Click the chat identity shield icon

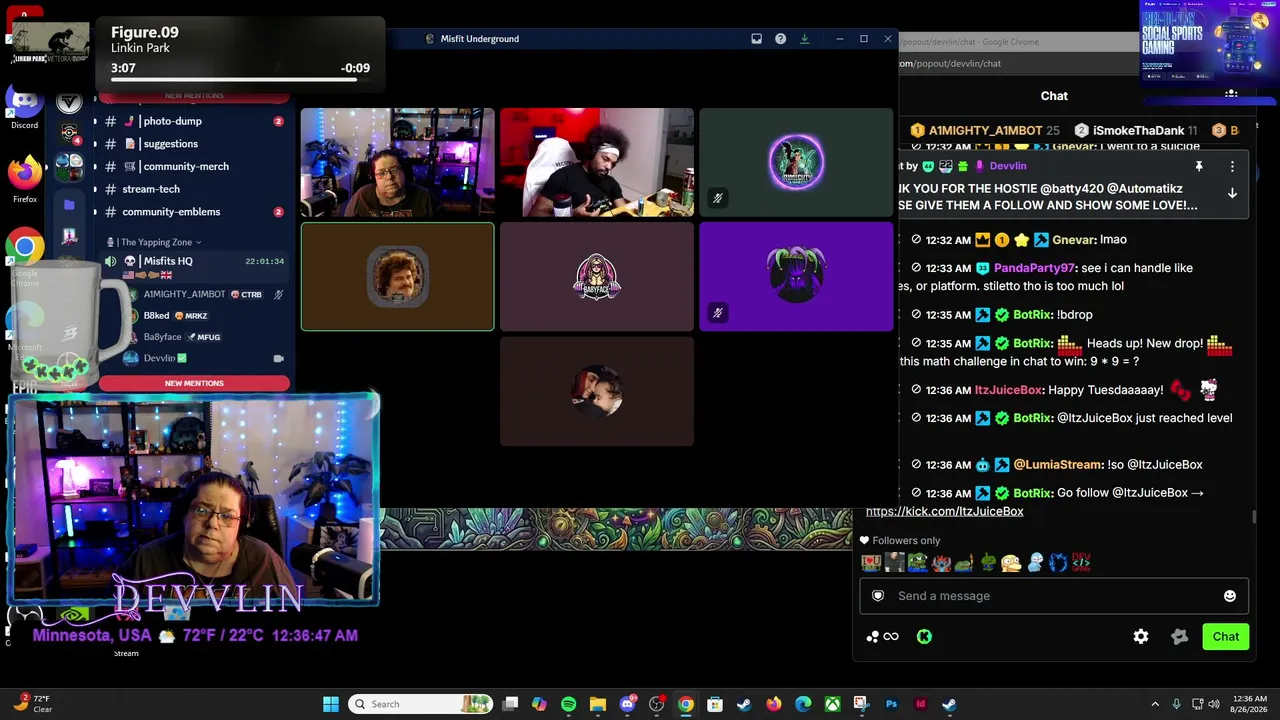pyautogui.click(x=878, y=596)
